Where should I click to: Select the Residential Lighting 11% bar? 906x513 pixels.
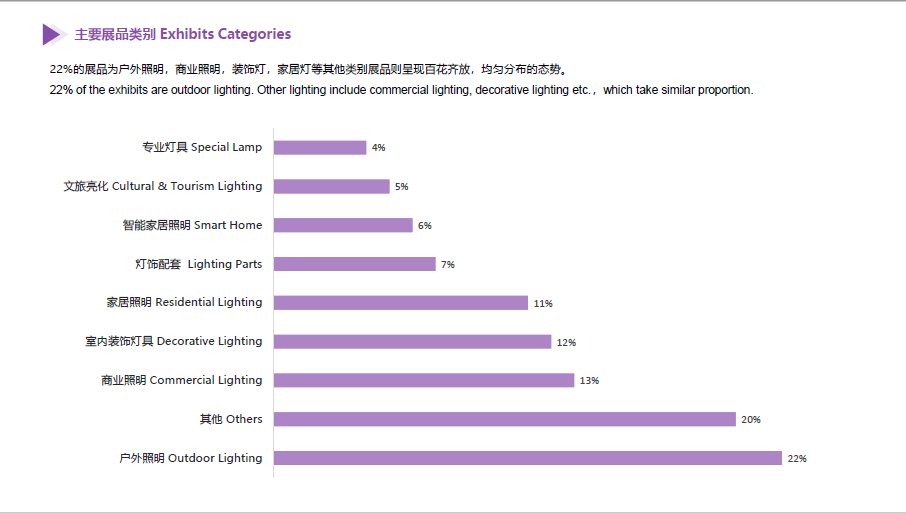point(400,303)
